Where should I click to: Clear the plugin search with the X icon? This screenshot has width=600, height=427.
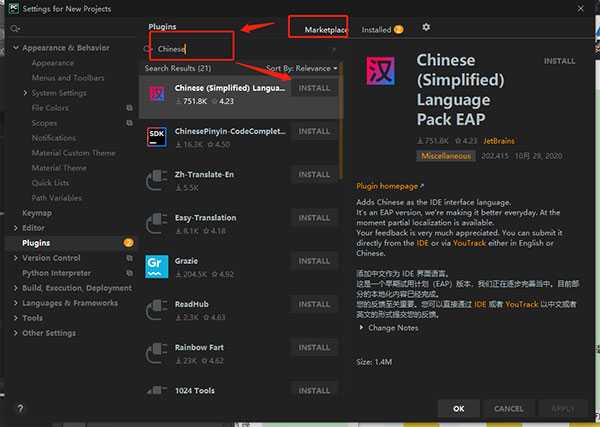[x=334, y=48]
